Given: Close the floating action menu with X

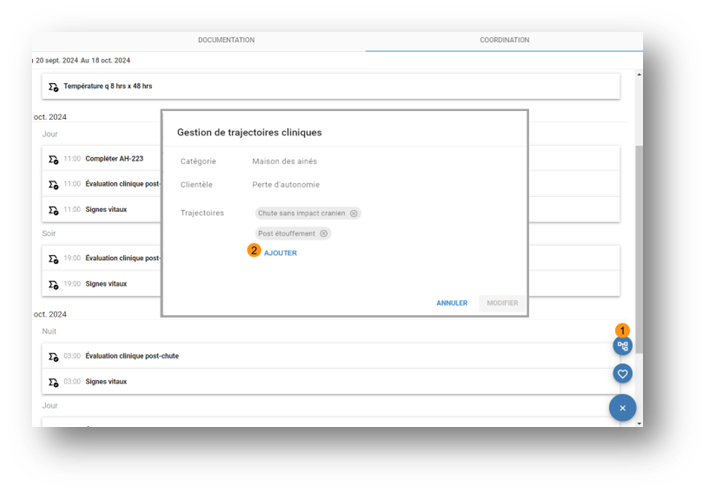Looking at the screenshot, I should pyautogui.click(x=622, y=408).
